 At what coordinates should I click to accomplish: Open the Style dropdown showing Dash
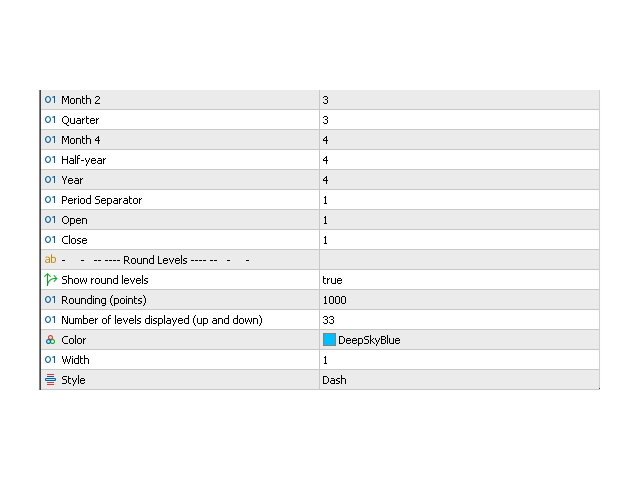coord(458,380)
